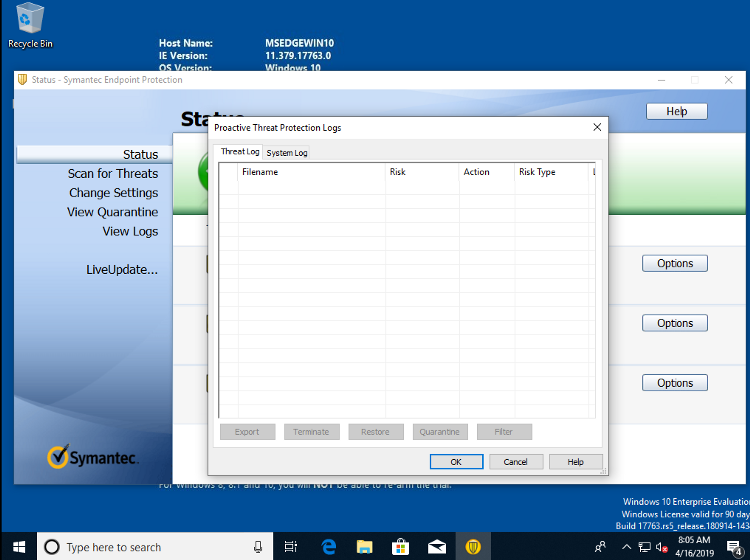Open the Mail app from taskbar

tap(437, 547)
